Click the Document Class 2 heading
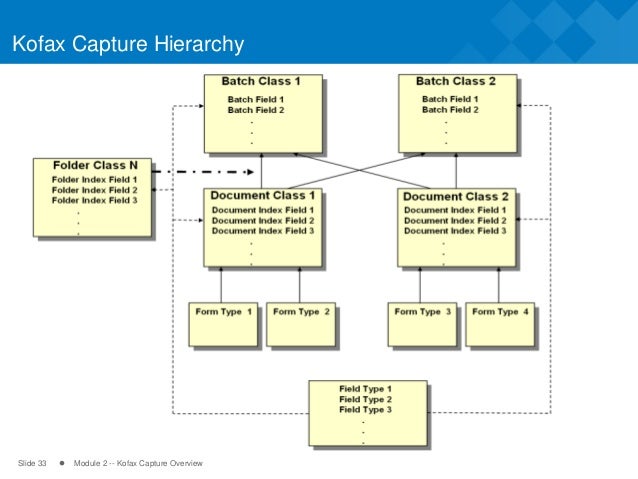This screenshot has width=638, height=479. 456,197
